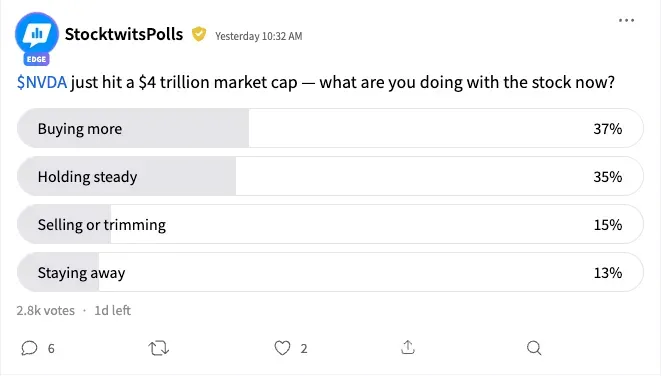661x376 pixels.
Task: Vote for the Holding steady option
Action: [330, 176]
